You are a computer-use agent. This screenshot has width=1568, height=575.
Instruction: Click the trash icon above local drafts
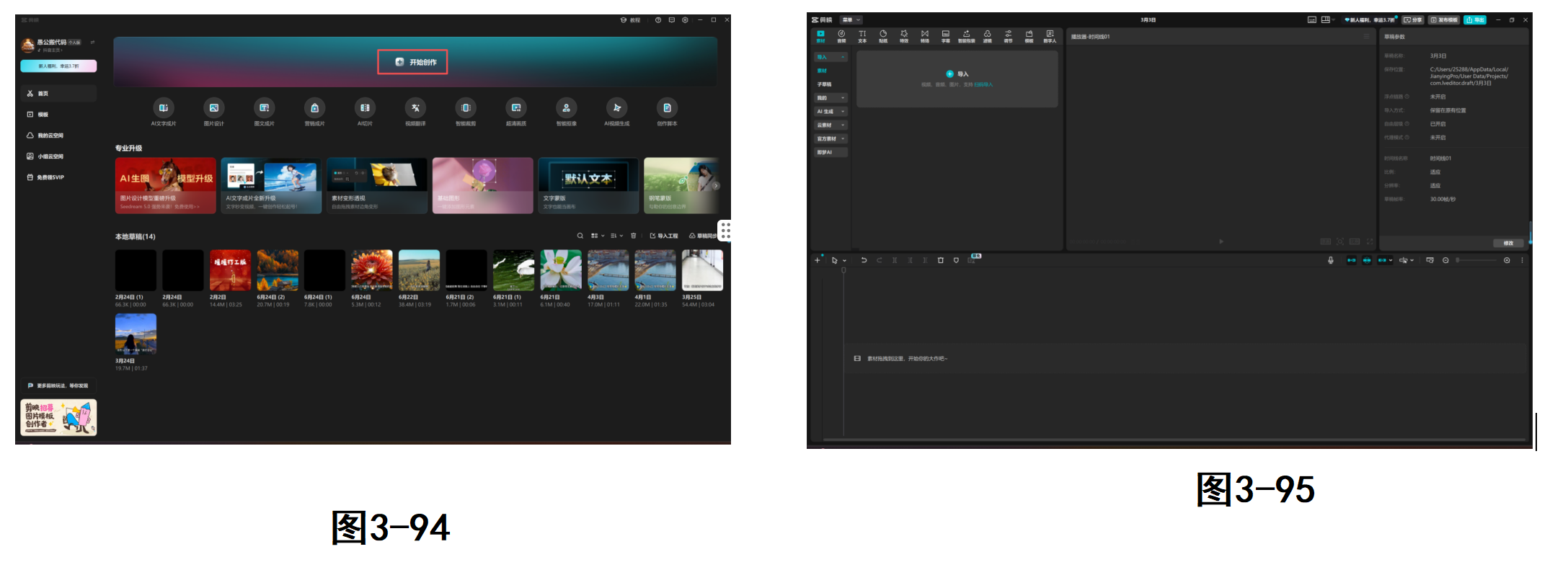(x=634, y=236)
